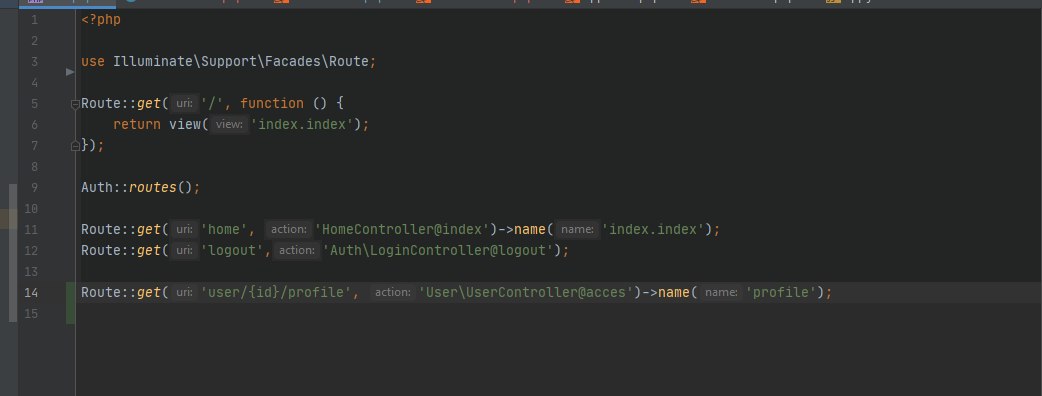Click the 'name:' hint on line 11
1042x396 pixels.
577,229
